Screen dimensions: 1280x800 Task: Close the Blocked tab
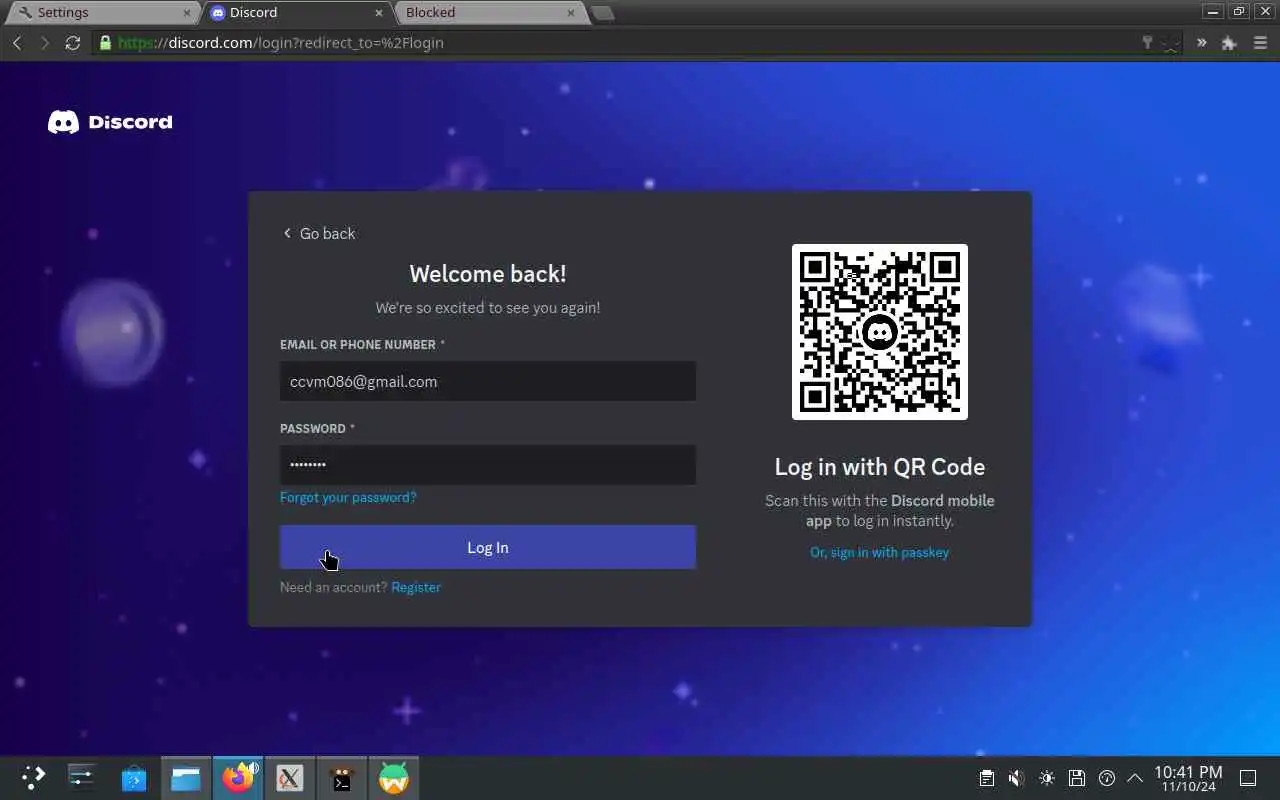tap(571, 13)
